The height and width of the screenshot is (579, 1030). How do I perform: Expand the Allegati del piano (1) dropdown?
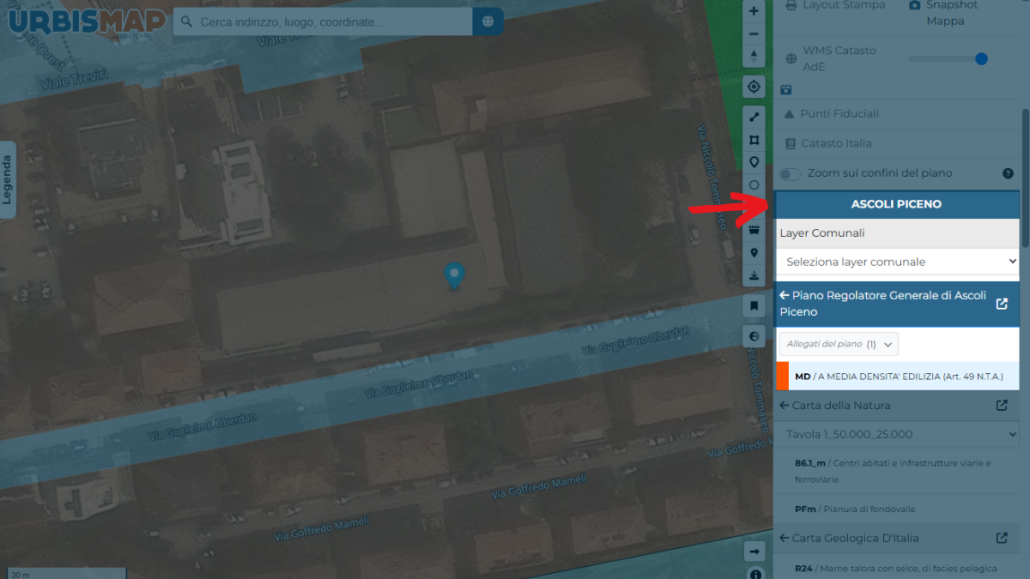click(838, 344)
